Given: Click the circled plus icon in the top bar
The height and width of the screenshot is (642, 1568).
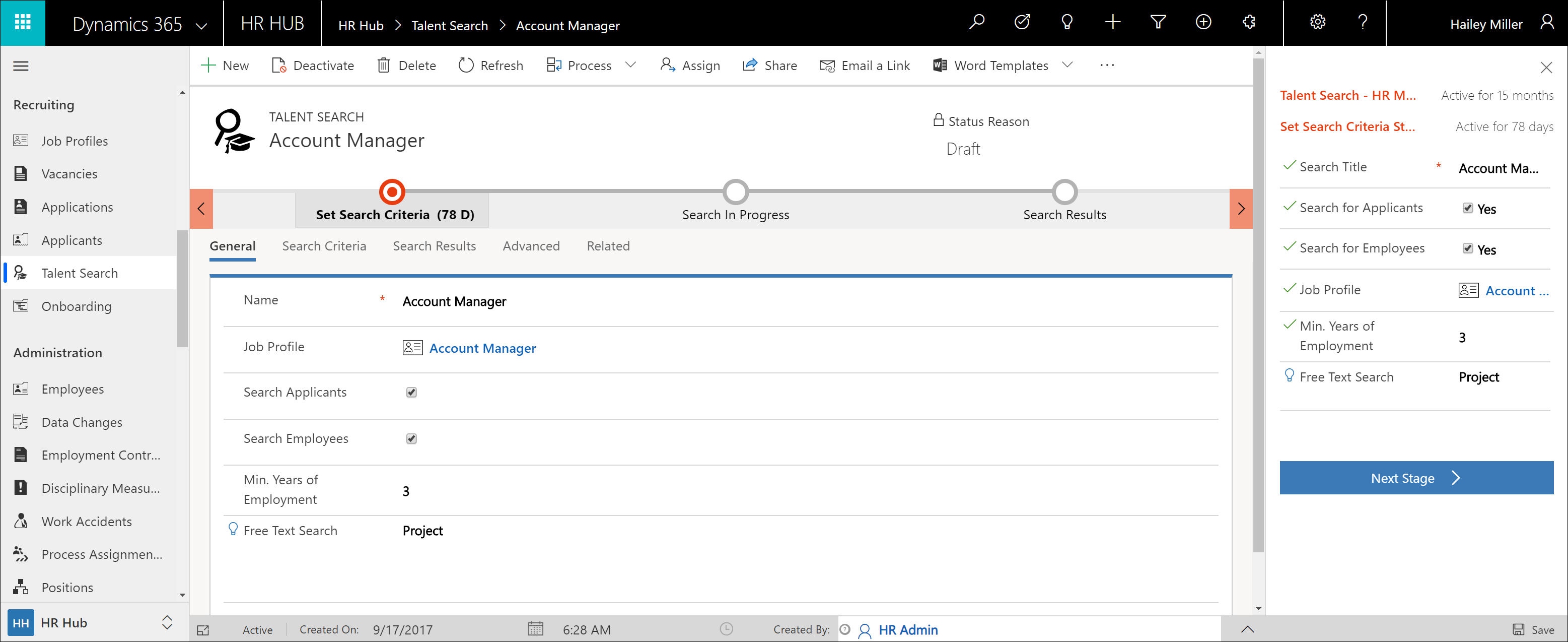Looking at the screenshot, I should click(1203, 23).
